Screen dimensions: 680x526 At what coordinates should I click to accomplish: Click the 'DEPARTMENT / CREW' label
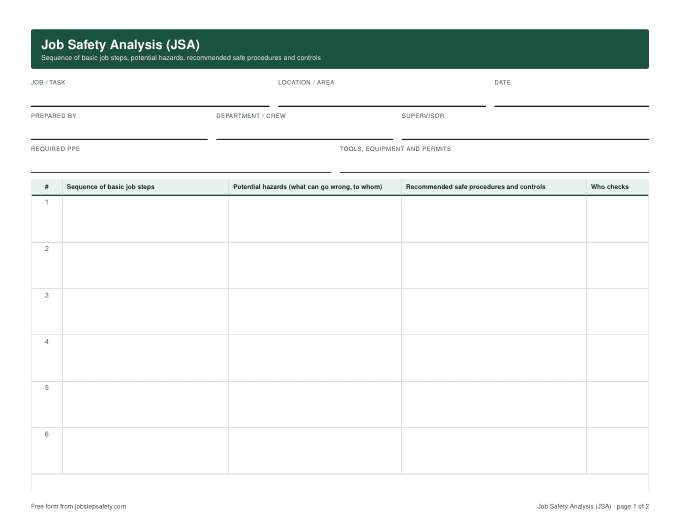click(251, 116)
